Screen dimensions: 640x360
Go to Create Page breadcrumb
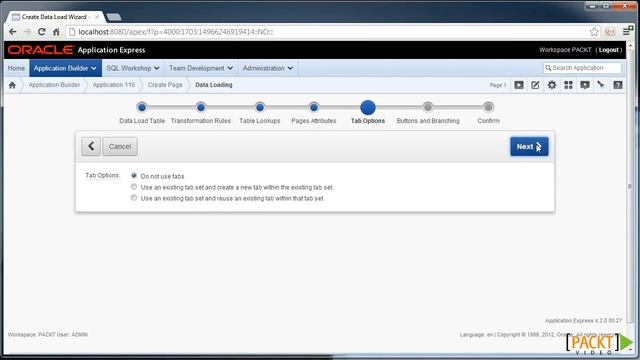pos(165,85)
